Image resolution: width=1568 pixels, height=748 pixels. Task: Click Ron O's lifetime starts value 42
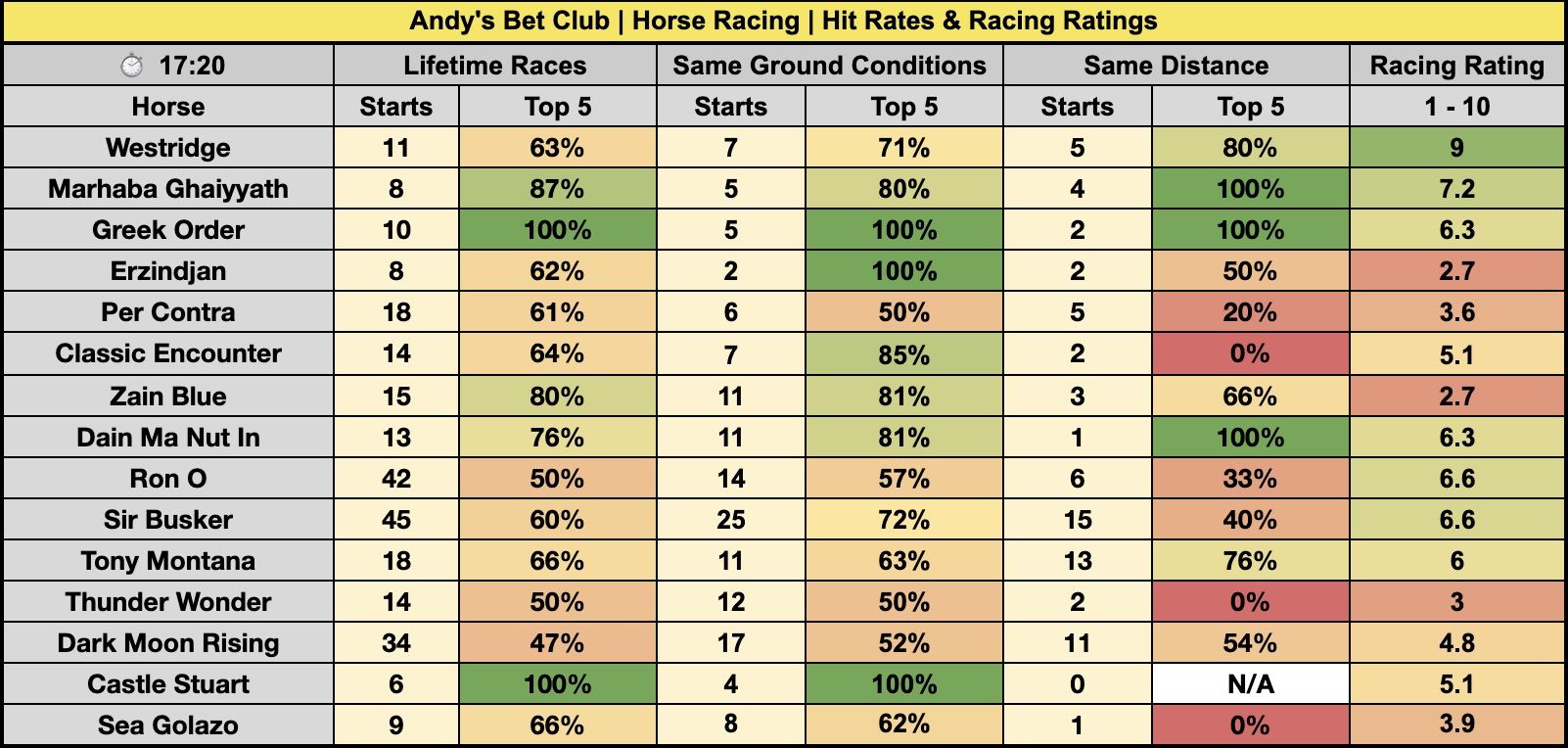coord(396,479)
